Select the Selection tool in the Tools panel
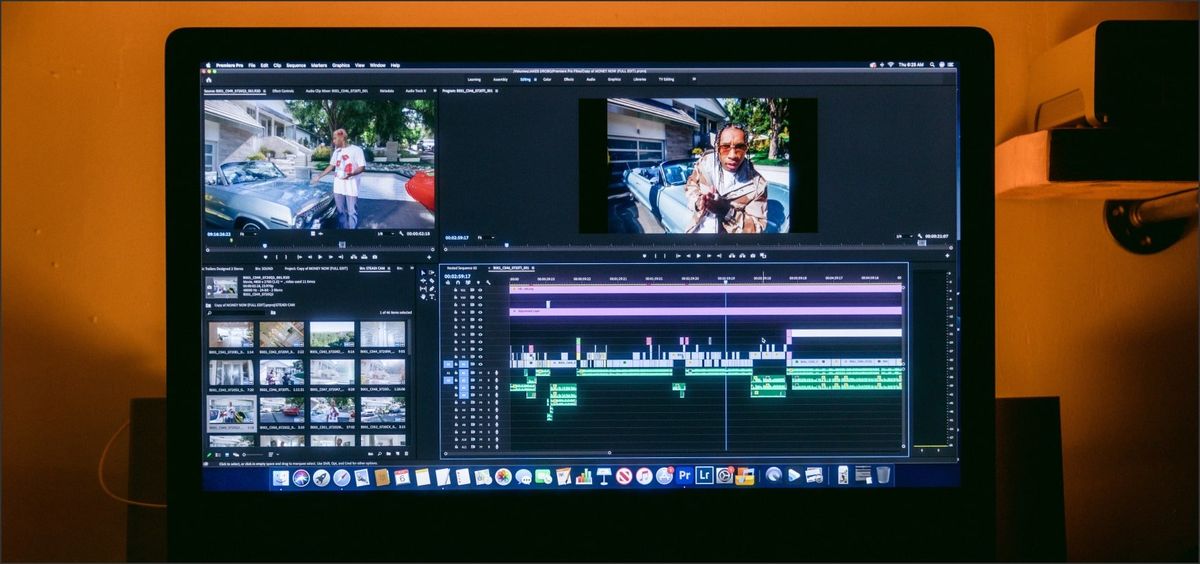The width and height of the screenshot is (1200, 564). tap(423, 273)
